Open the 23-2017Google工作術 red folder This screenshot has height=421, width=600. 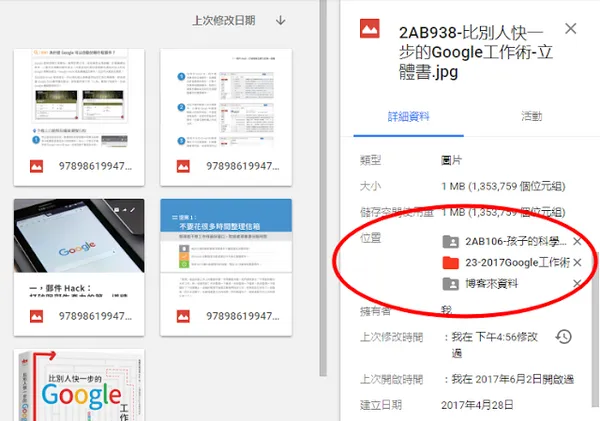tap(506, 263)
